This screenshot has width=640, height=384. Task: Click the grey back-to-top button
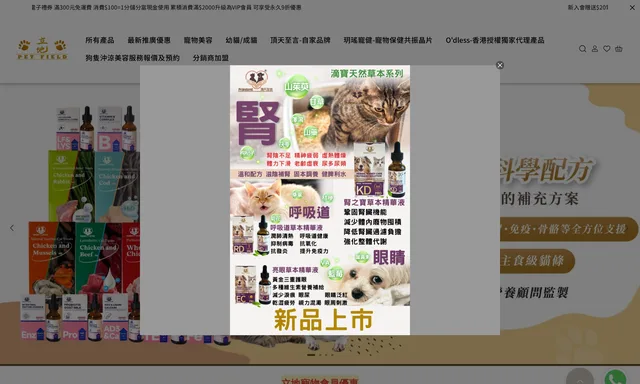click(x=580, y=377)
